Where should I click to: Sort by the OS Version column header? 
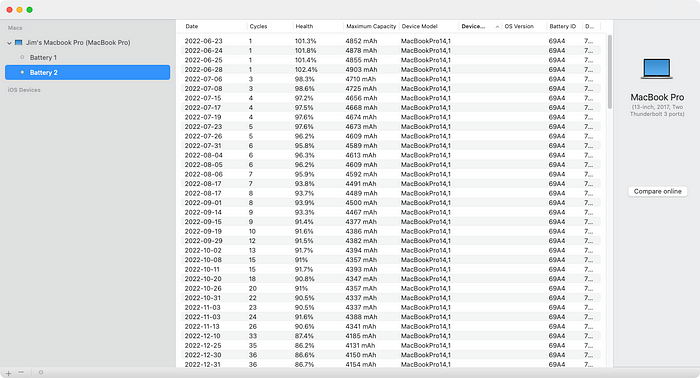coord(519,26)
